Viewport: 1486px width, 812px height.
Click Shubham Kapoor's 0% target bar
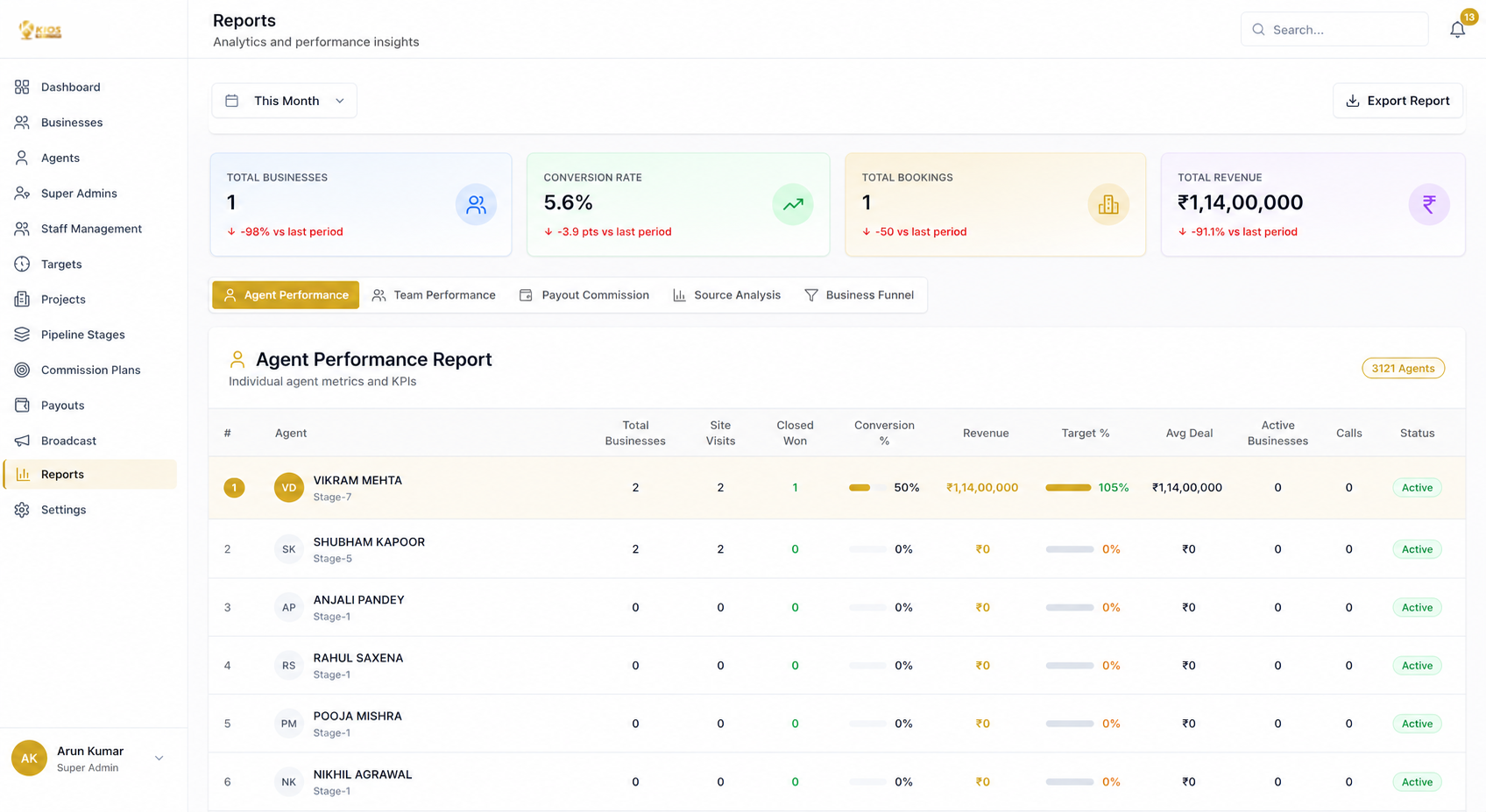coord(1069,549)
